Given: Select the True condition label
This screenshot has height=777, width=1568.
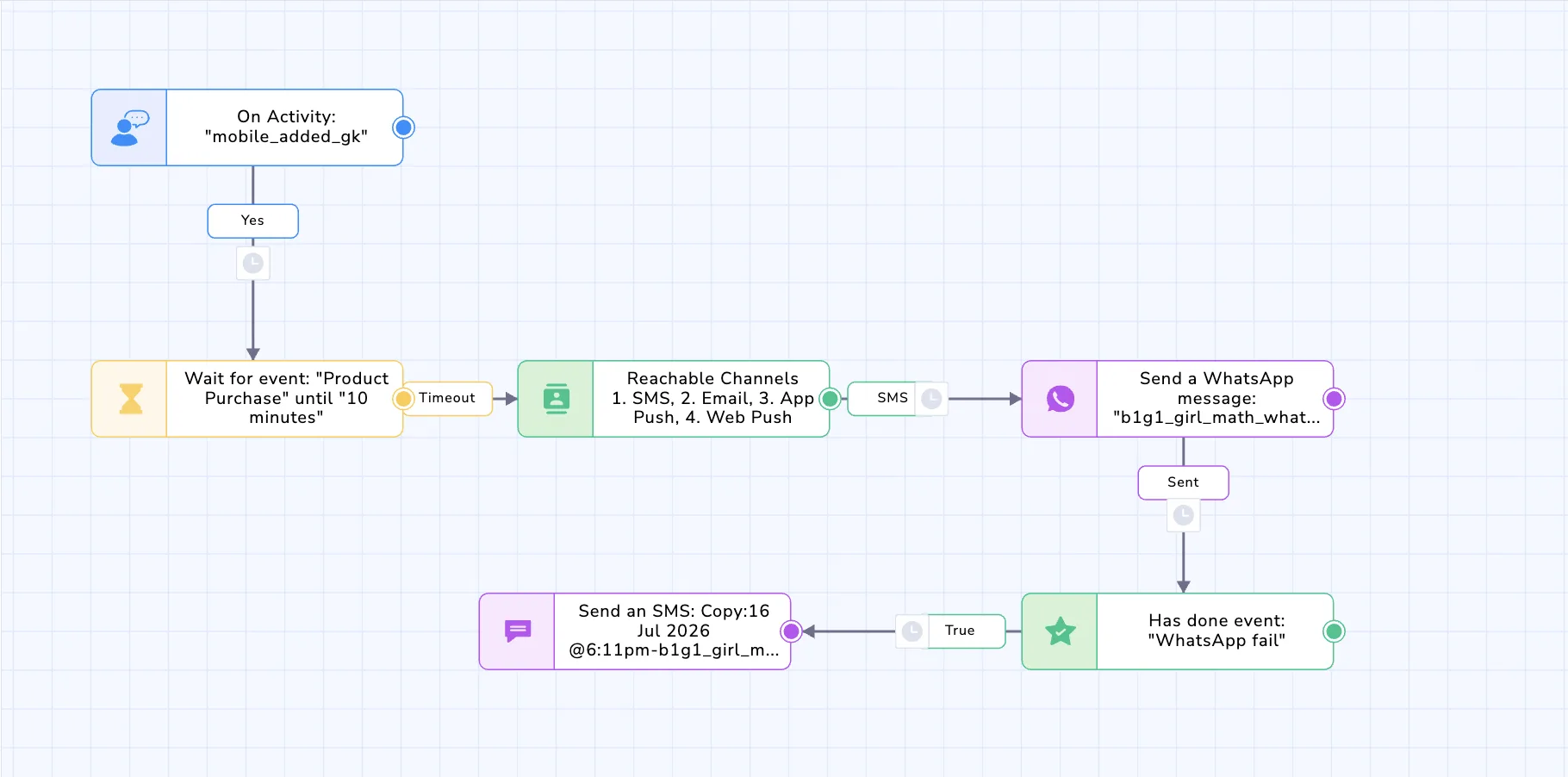Looking at the screenshot, I should (960, 631).
